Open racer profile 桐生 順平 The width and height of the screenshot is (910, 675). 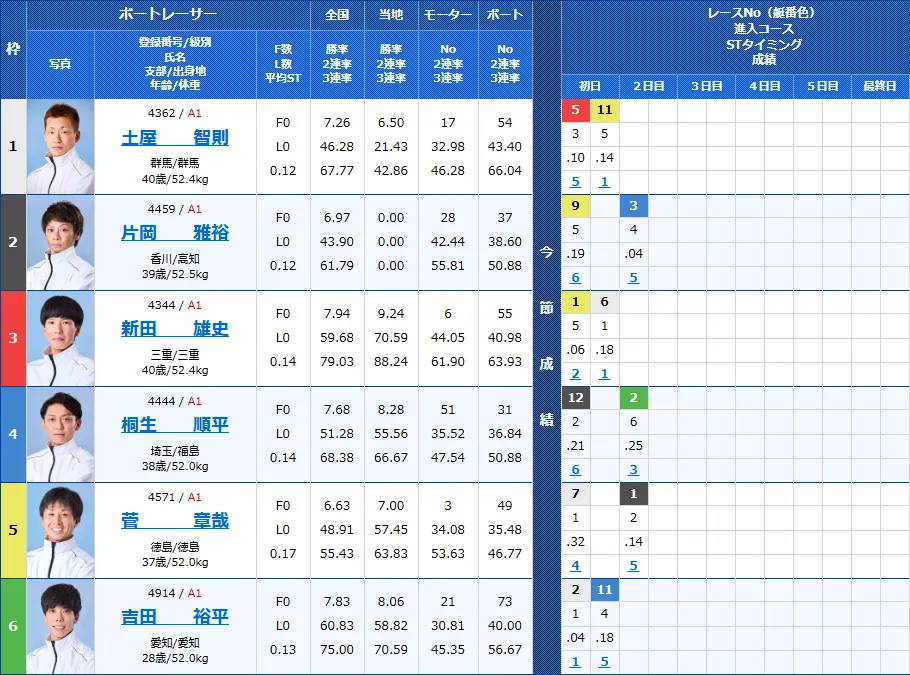point(175,425)
